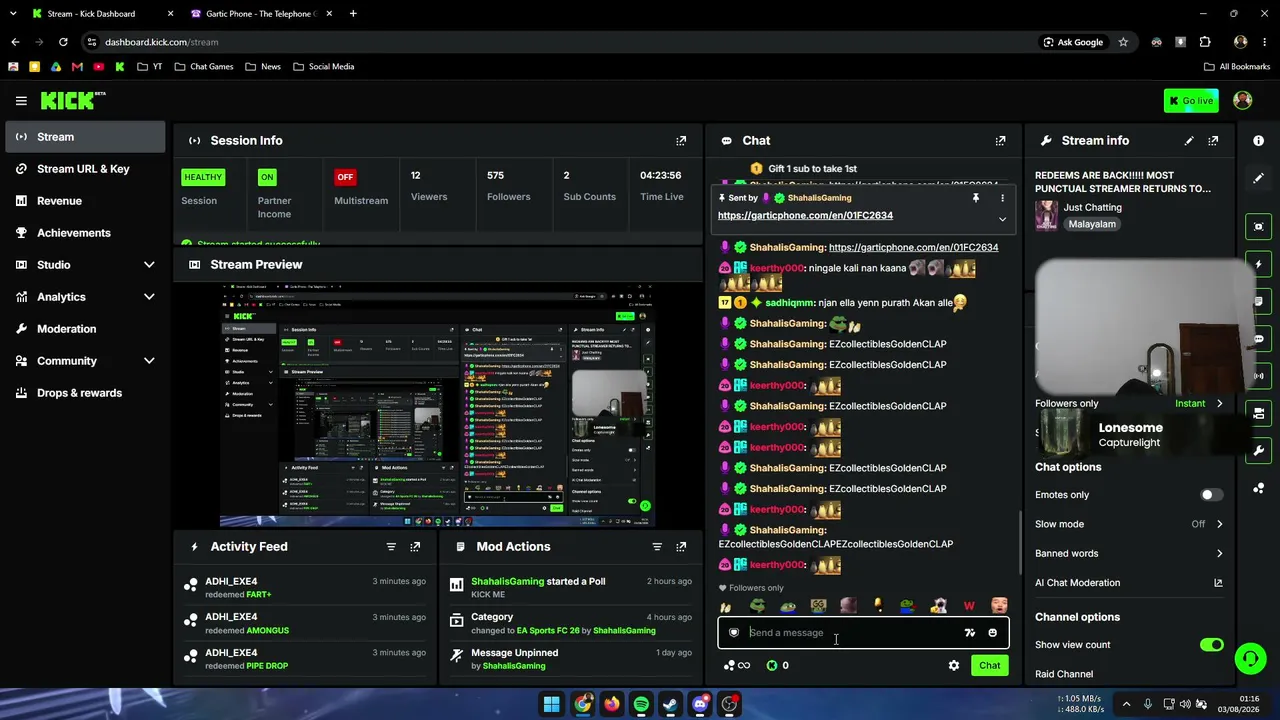Switch to Gartic Phone browser tab
This screenshot has width=1280, height=720.
[x=261, y=14]
